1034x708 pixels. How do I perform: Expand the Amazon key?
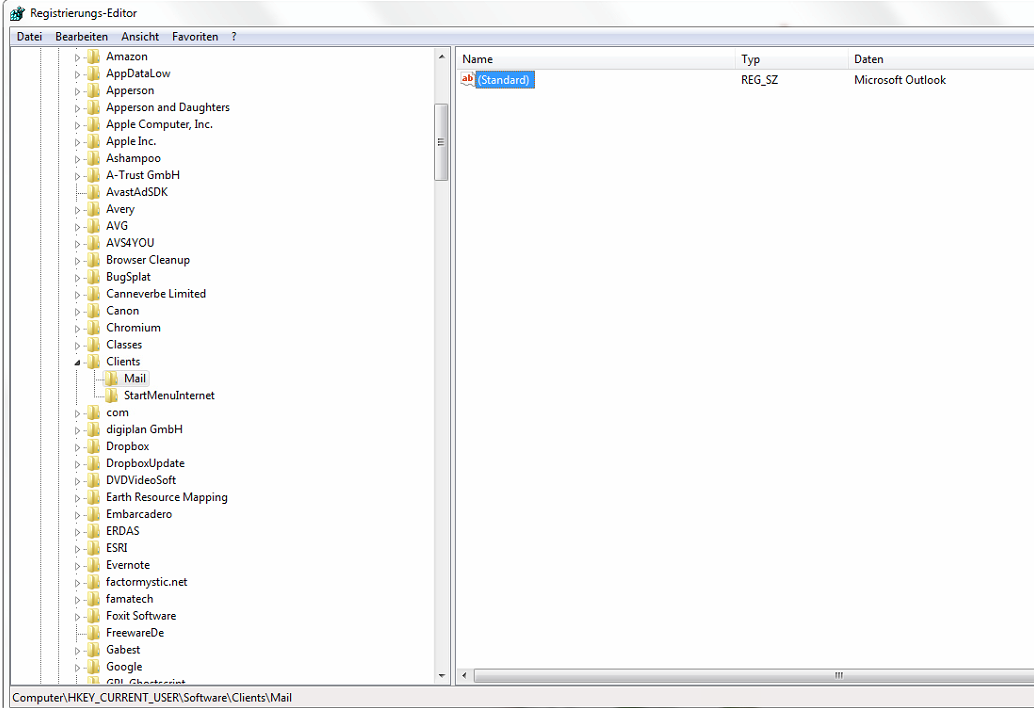[77, 57]
